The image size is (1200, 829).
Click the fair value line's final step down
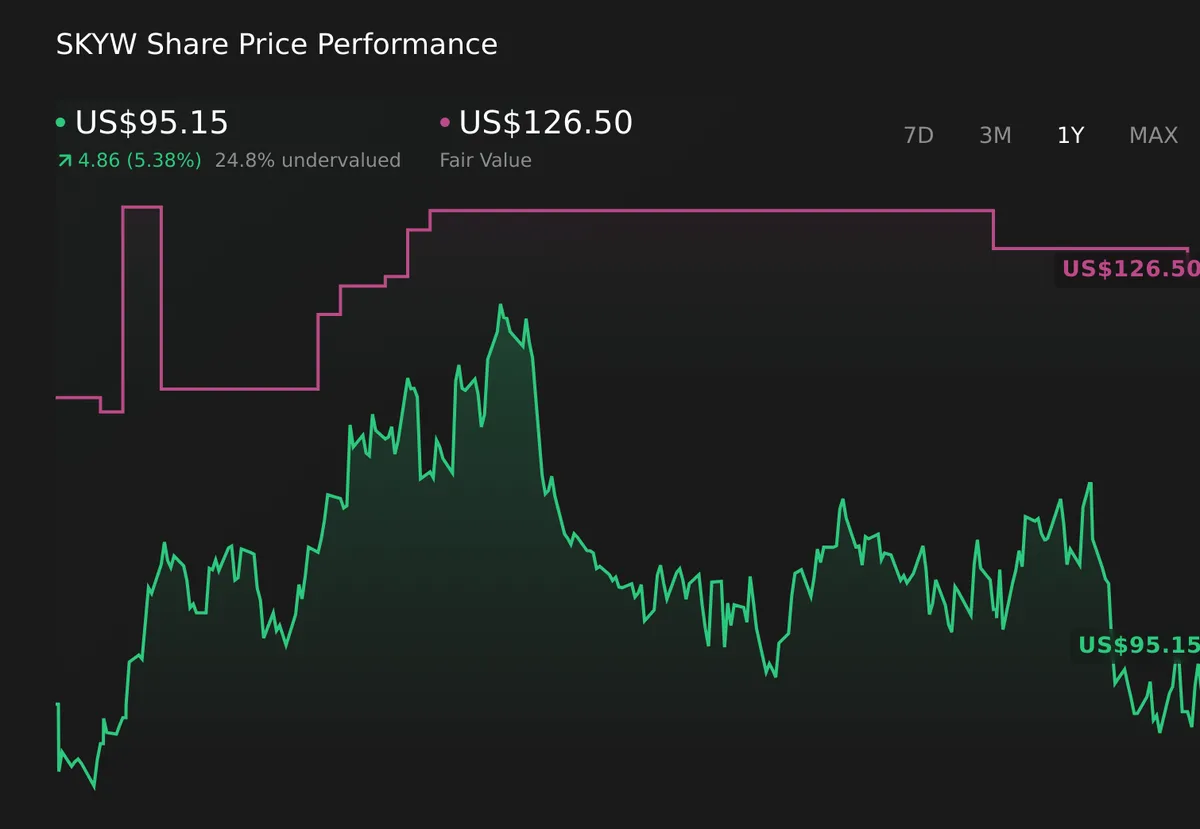point(993,230)
